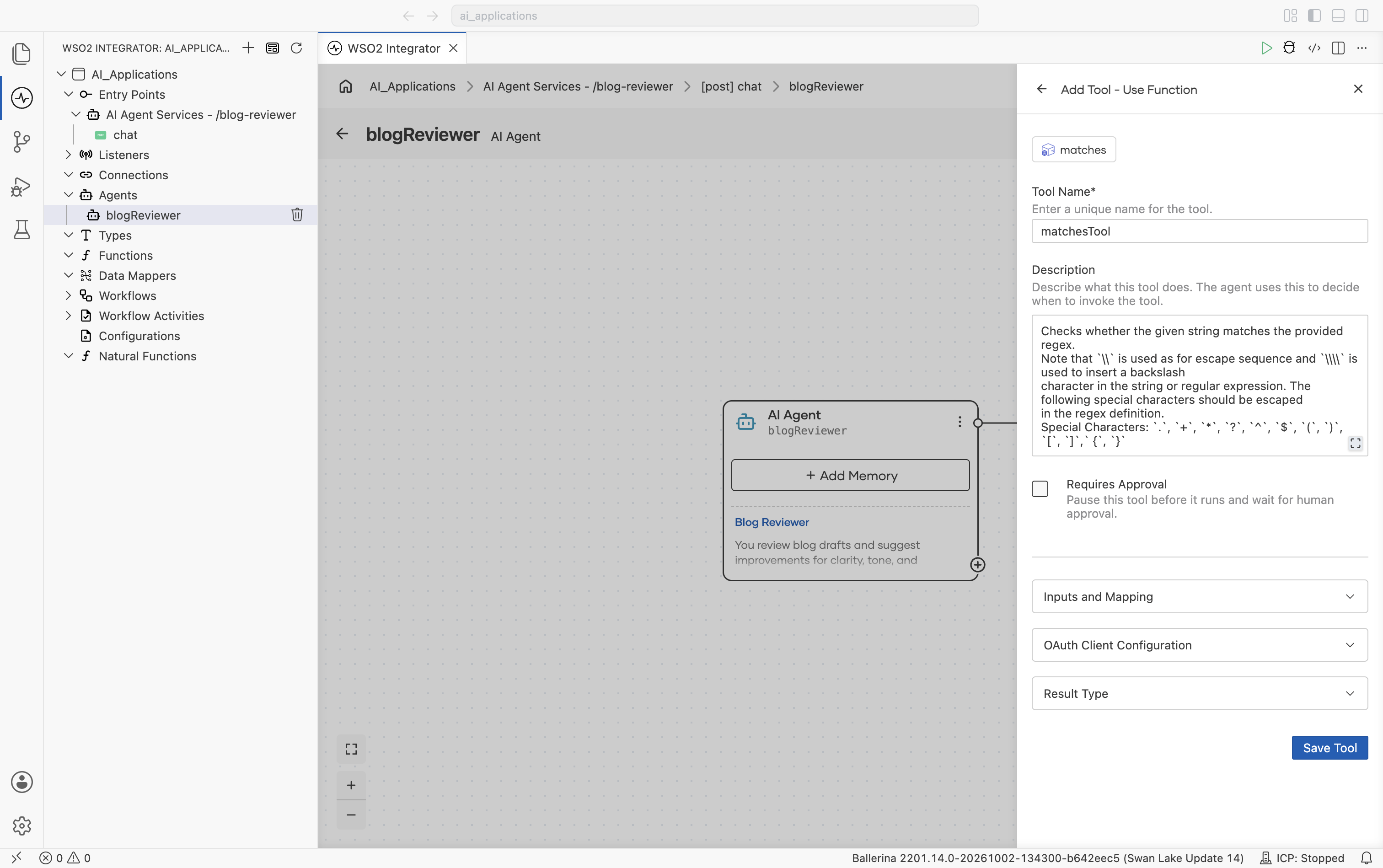This screenshot has width=1383, height=868.
Task: Save the tool with Save Tool button
Action: click(1329, 748)
